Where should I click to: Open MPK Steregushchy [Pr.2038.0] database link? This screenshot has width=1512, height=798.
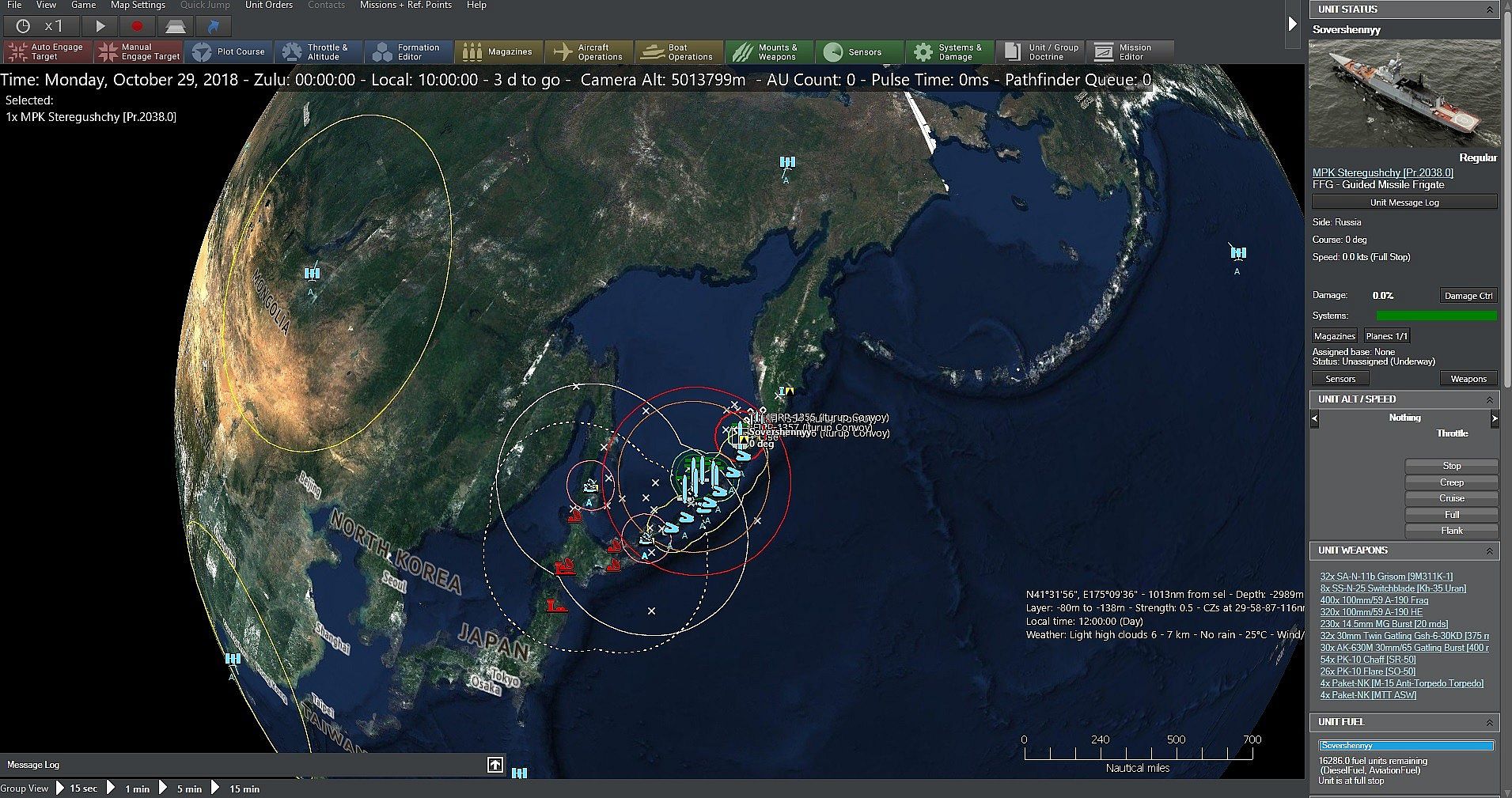pos(1382,172)
